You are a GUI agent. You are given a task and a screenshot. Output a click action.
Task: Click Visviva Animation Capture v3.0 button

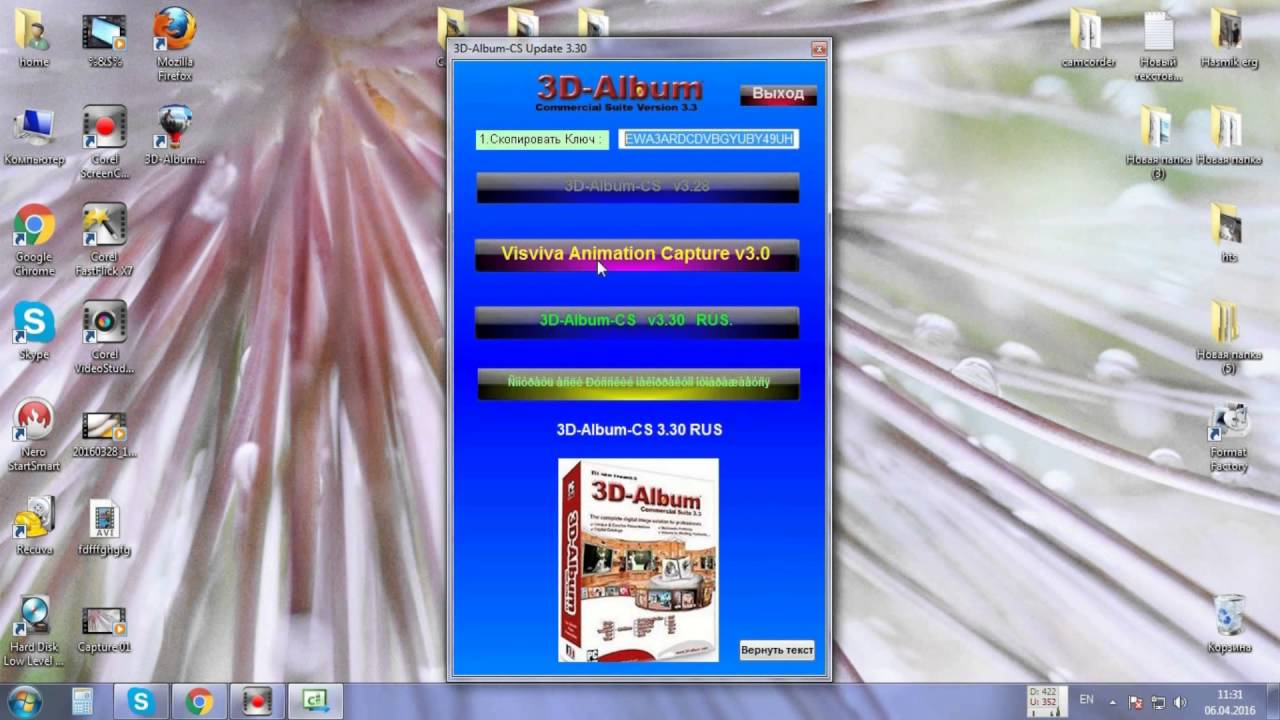(x=637, y=255)
